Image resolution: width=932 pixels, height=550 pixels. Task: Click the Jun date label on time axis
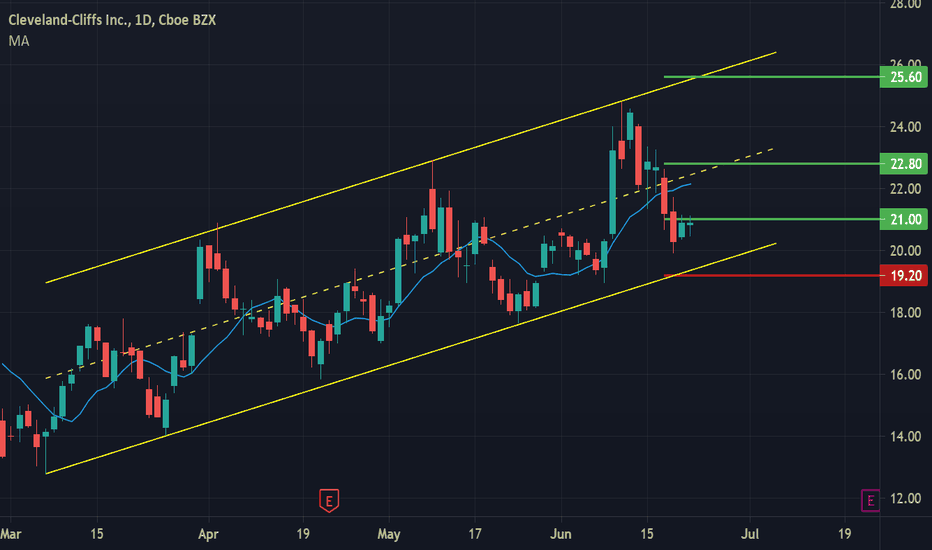(x=561, y=534)
